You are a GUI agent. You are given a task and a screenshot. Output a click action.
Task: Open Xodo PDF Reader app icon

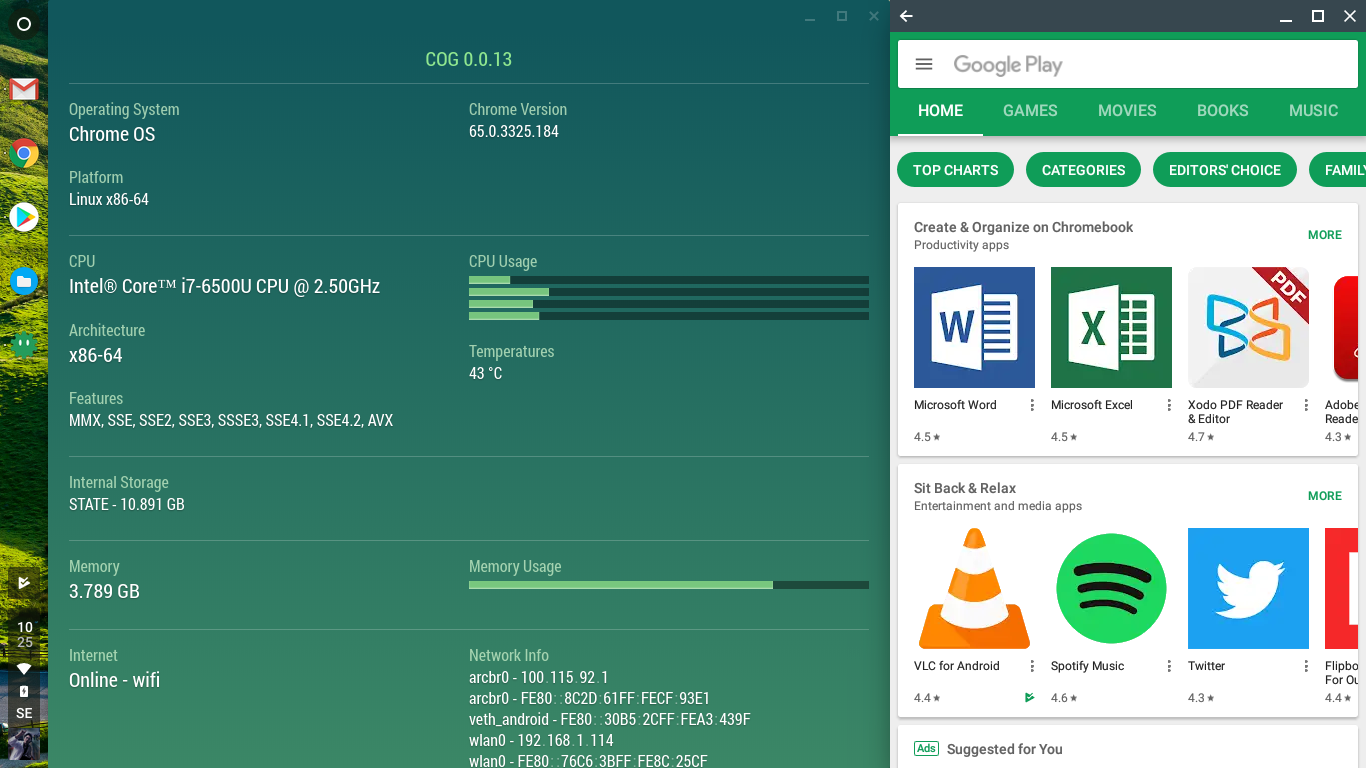click(1248, 327)
